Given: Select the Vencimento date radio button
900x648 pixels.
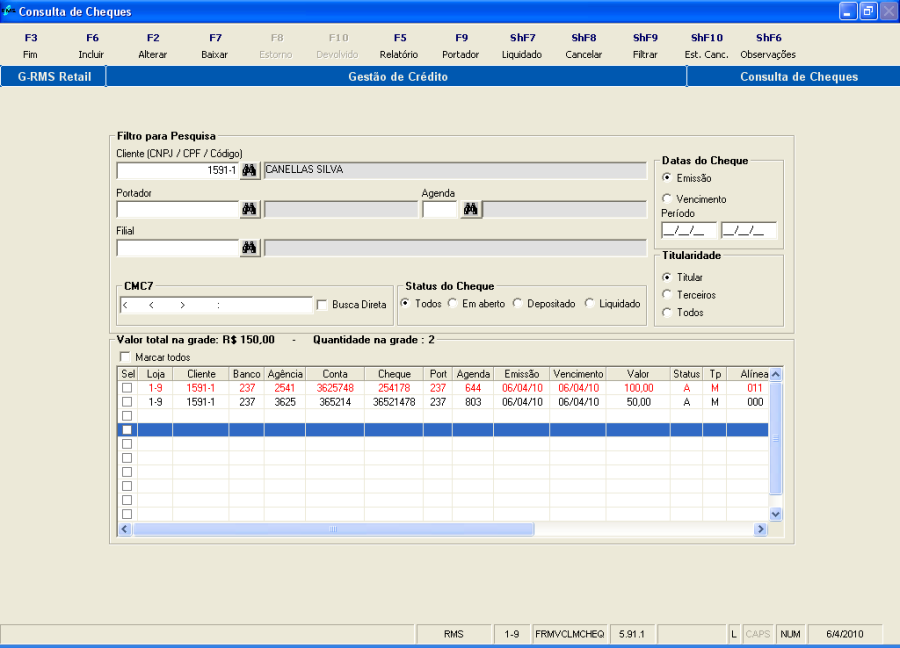Looking at the screenshot, I should (667, 199).
